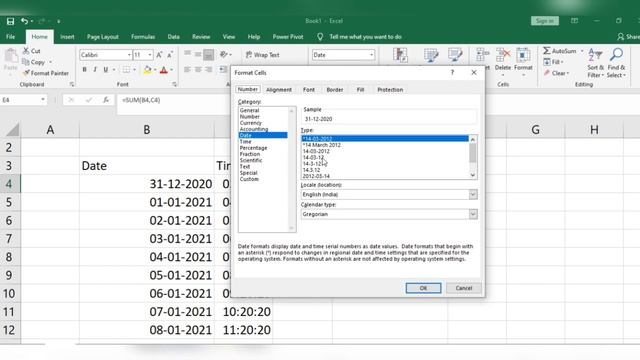Click the Share person icon
This screenshot has width=640, height=360.
pyautogui.click(x=621, y=37)
